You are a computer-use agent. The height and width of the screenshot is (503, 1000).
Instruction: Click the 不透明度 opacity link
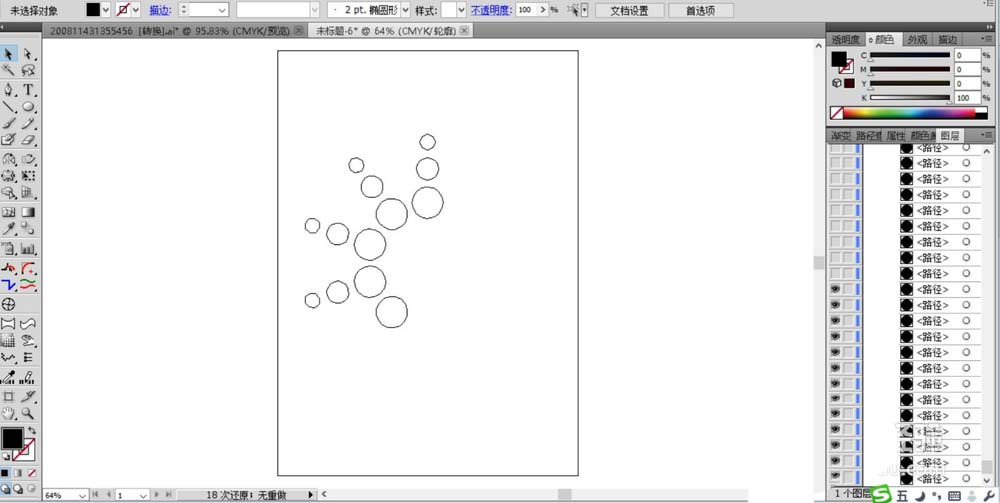click(491, 10)
